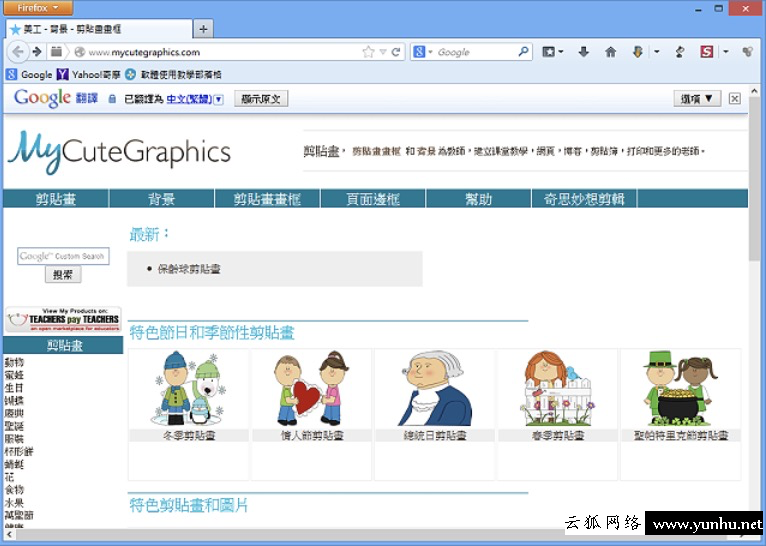Click the Google Custom Search input field
Screen dimensions: 766x546
coord(63,256)
